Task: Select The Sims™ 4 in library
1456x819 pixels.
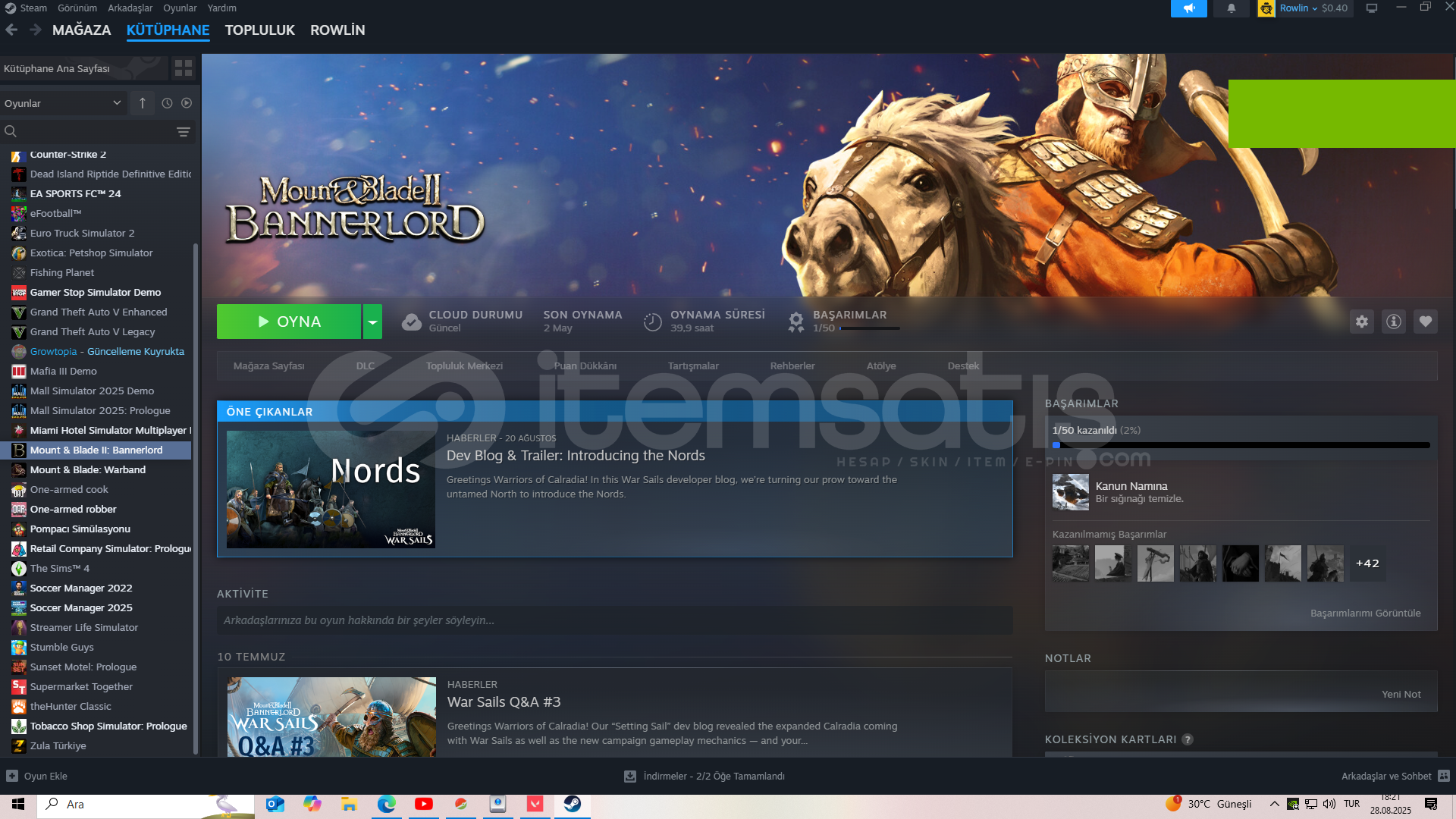Action: click(x=60, y=568)
